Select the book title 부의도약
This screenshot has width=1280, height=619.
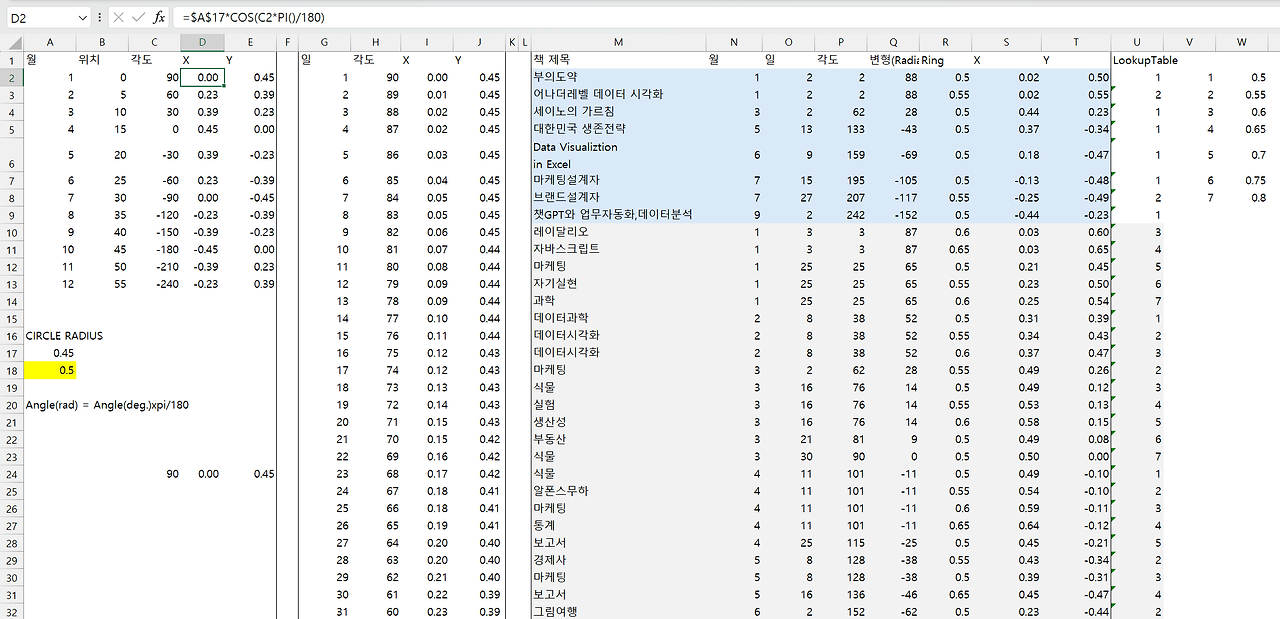point(618,77)
